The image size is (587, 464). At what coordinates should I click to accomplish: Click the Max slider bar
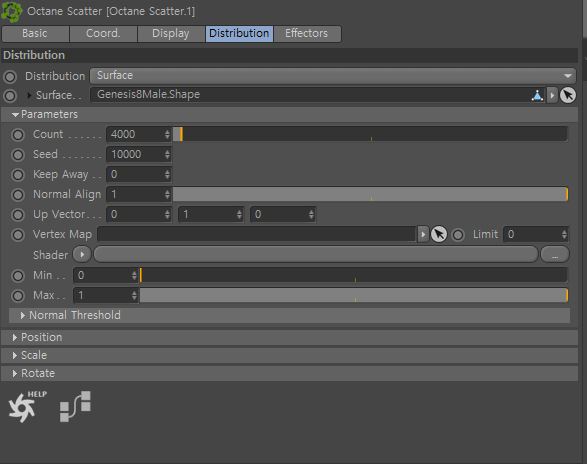[354, 295]
